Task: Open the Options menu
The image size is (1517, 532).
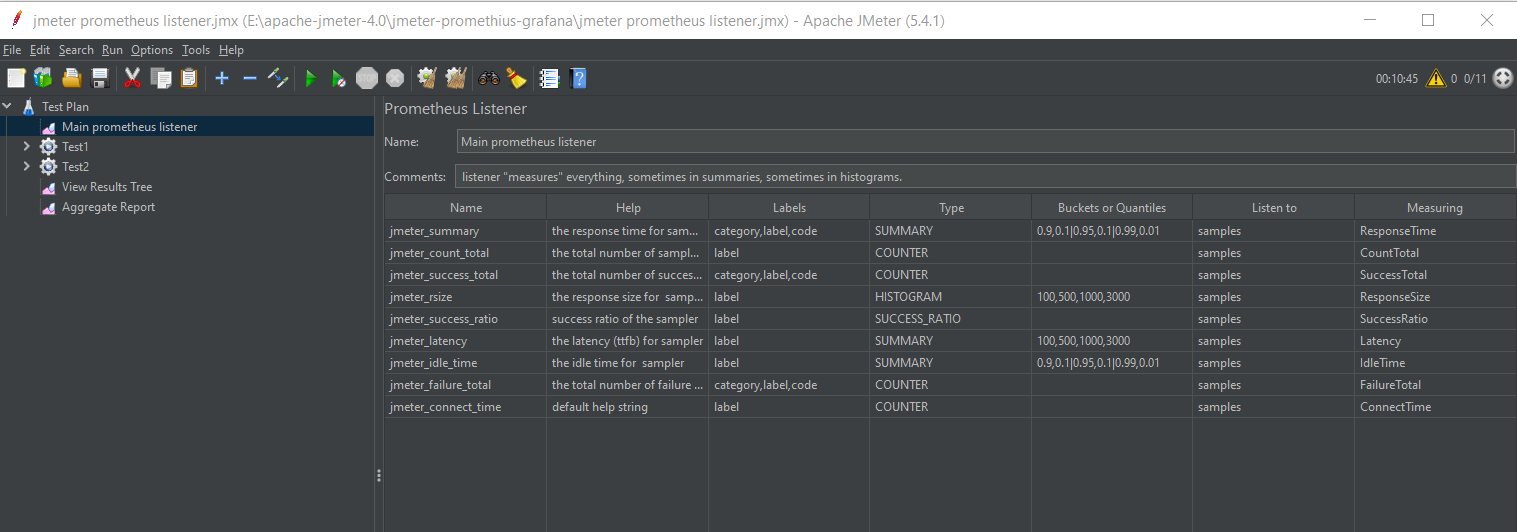Action: pyautogui.click(x=152, y=50)
